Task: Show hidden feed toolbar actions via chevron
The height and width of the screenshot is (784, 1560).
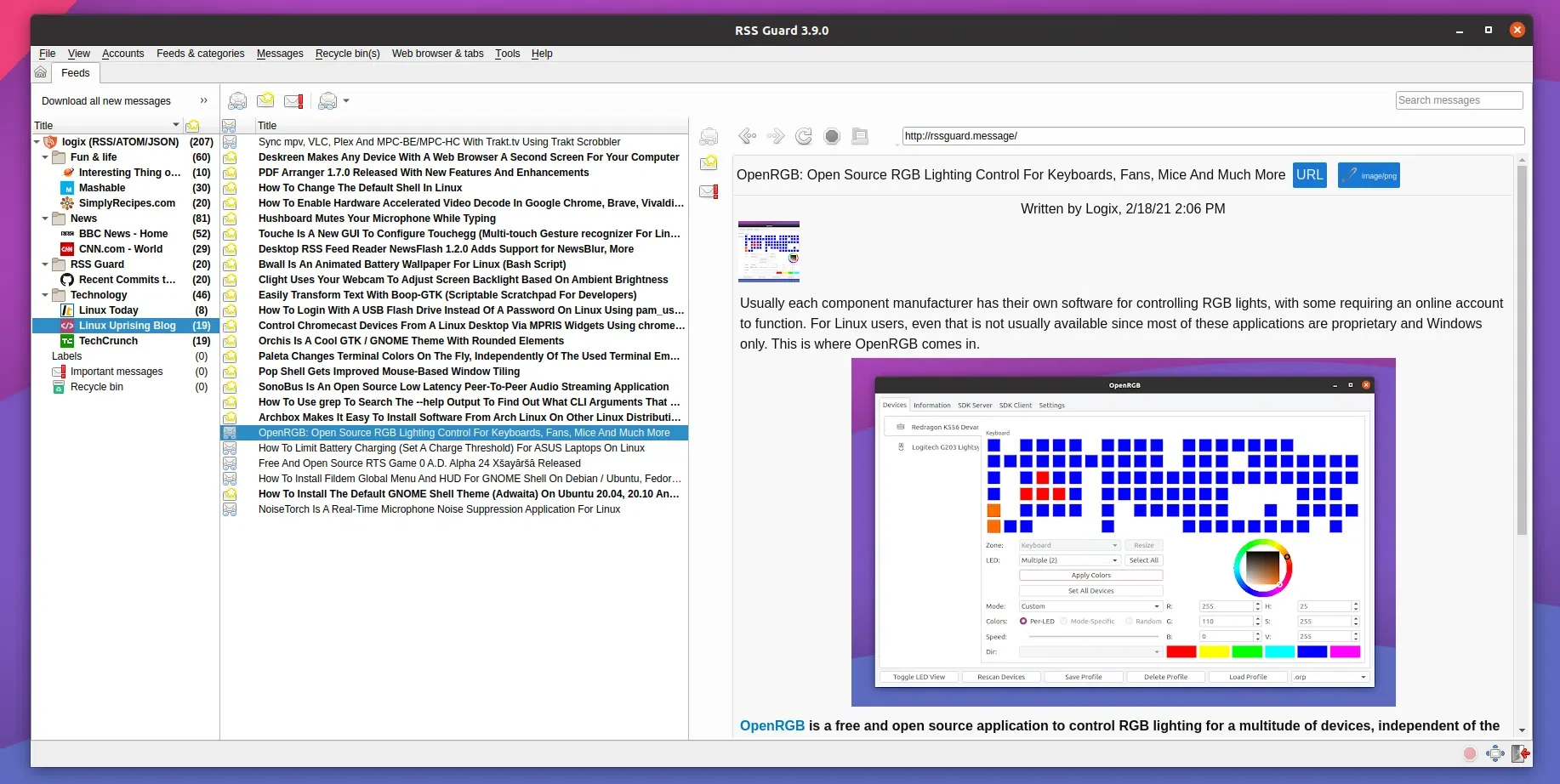Action: tap(203, 100)
